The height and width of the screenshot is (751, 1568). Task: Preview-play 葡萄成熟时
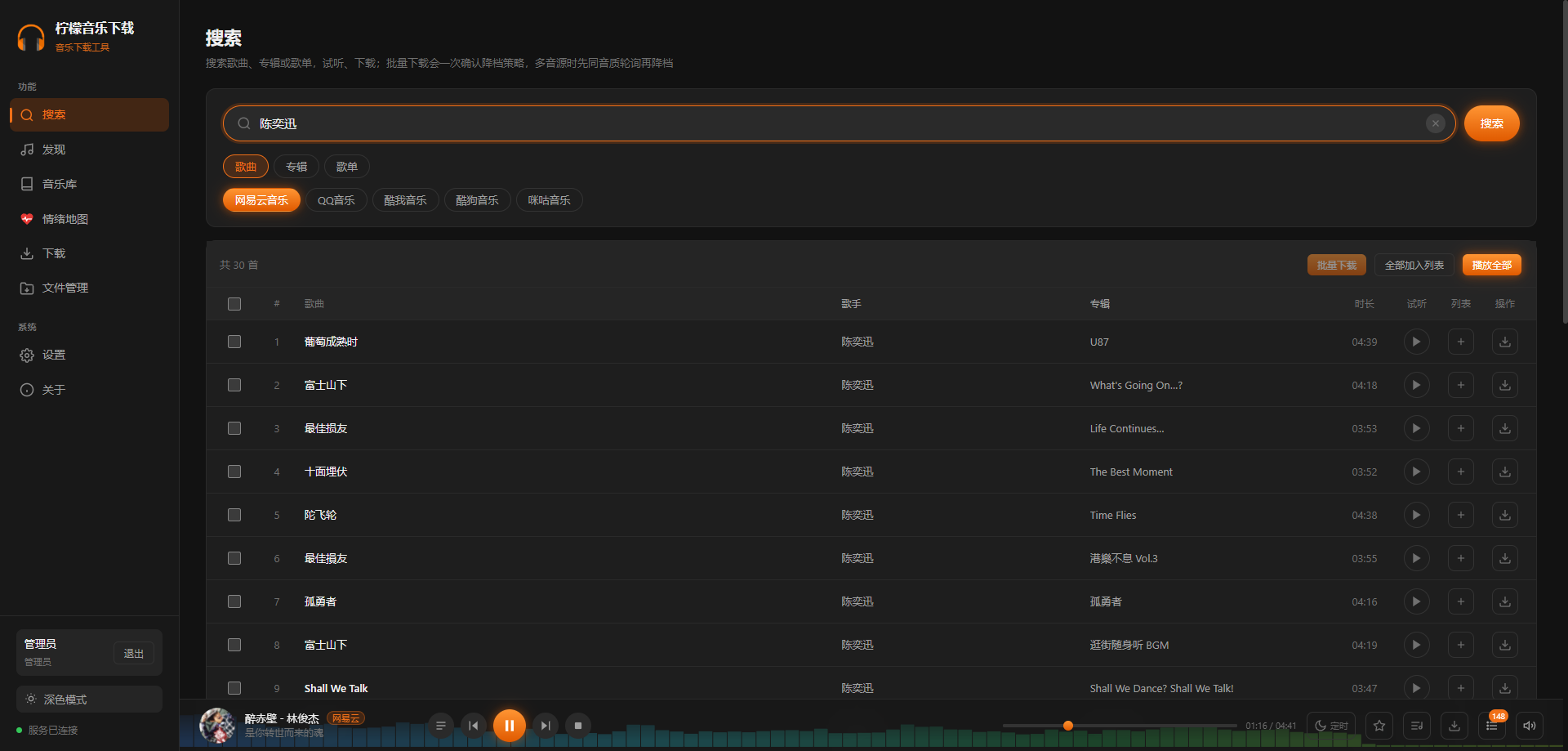[1416, 342]
